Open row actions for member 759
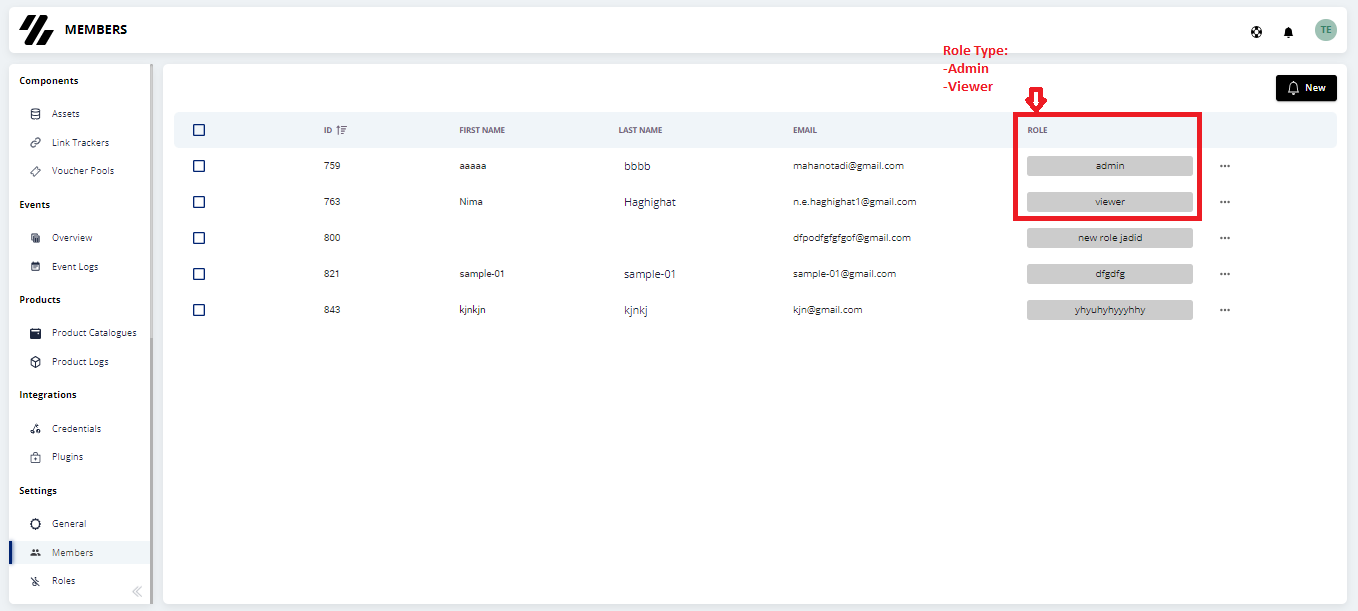The width and height of the screenshot is (1358, 611). click(x=1225, y=166)
